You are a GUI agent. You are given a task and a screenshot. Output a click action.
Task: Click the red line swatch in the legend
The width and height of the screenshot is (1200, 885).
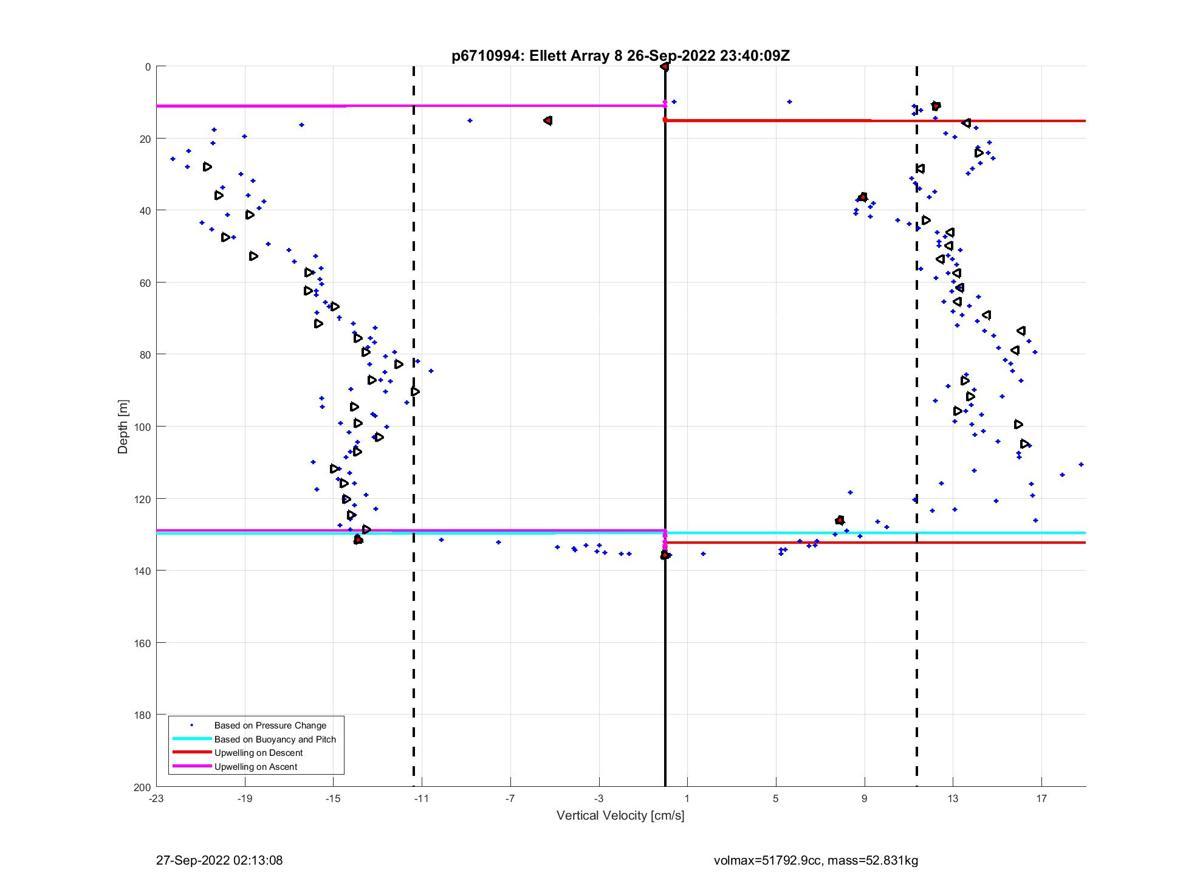click(x=191, y=753)
